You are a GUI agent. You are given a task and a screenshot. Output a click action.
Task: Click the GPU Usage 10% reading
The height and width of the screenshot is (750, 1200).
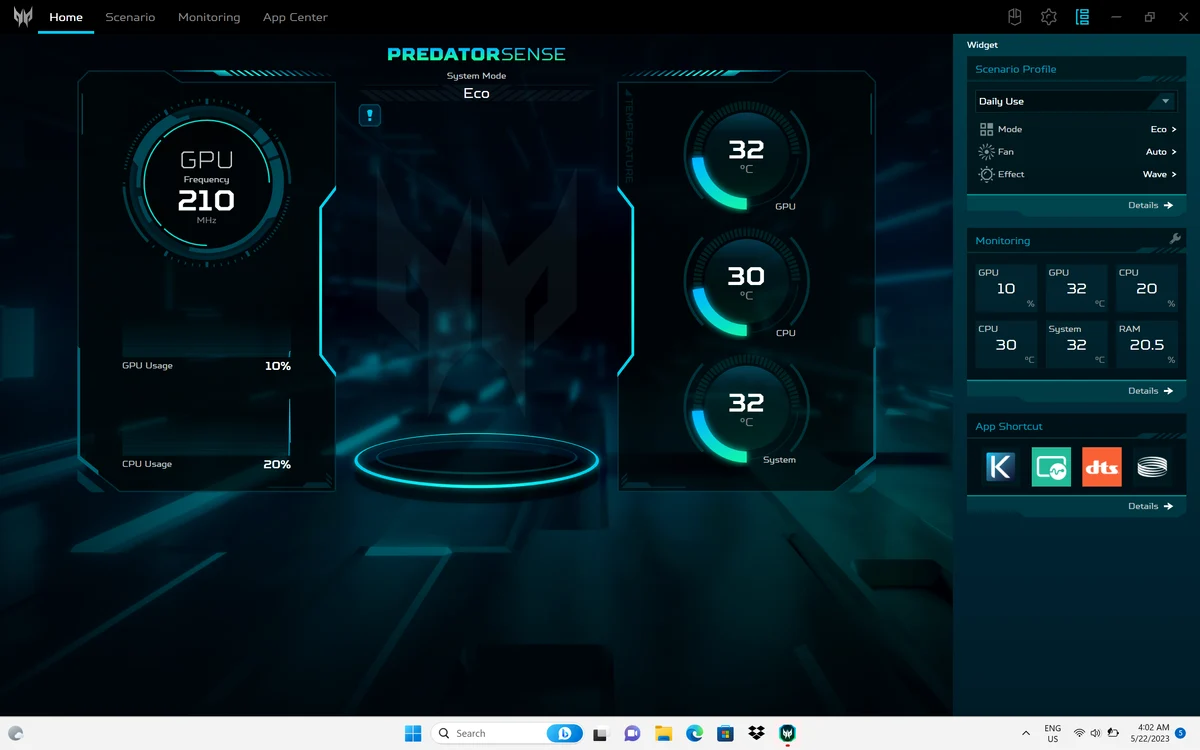click(x=277, y=366)
